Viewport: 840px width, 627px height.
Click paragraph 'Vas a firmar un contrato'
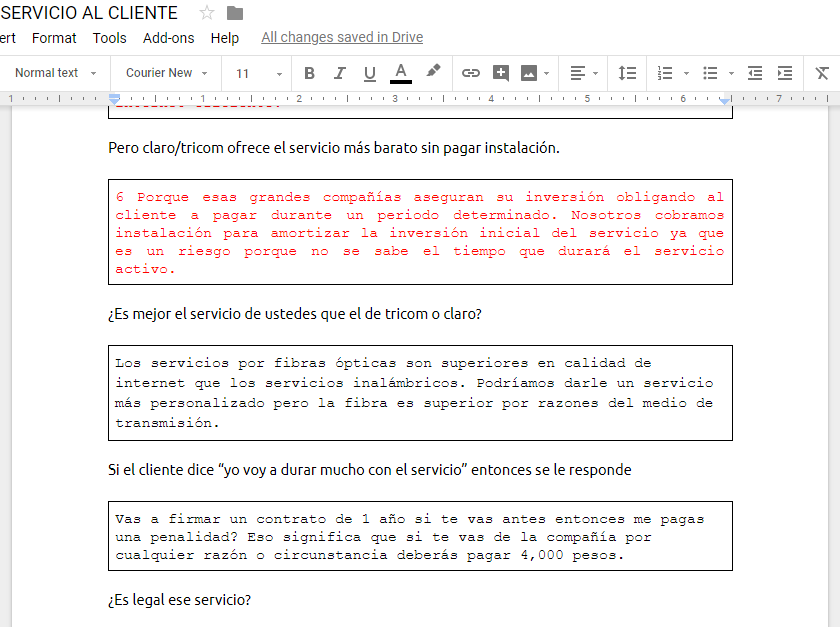[410, 537]
